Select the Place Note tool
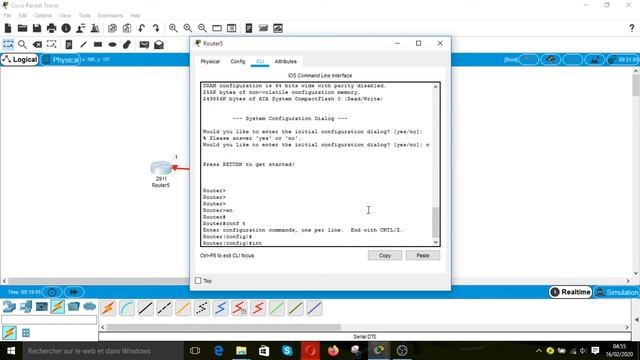Screen dimensions: 640x360 coord(69,44)
